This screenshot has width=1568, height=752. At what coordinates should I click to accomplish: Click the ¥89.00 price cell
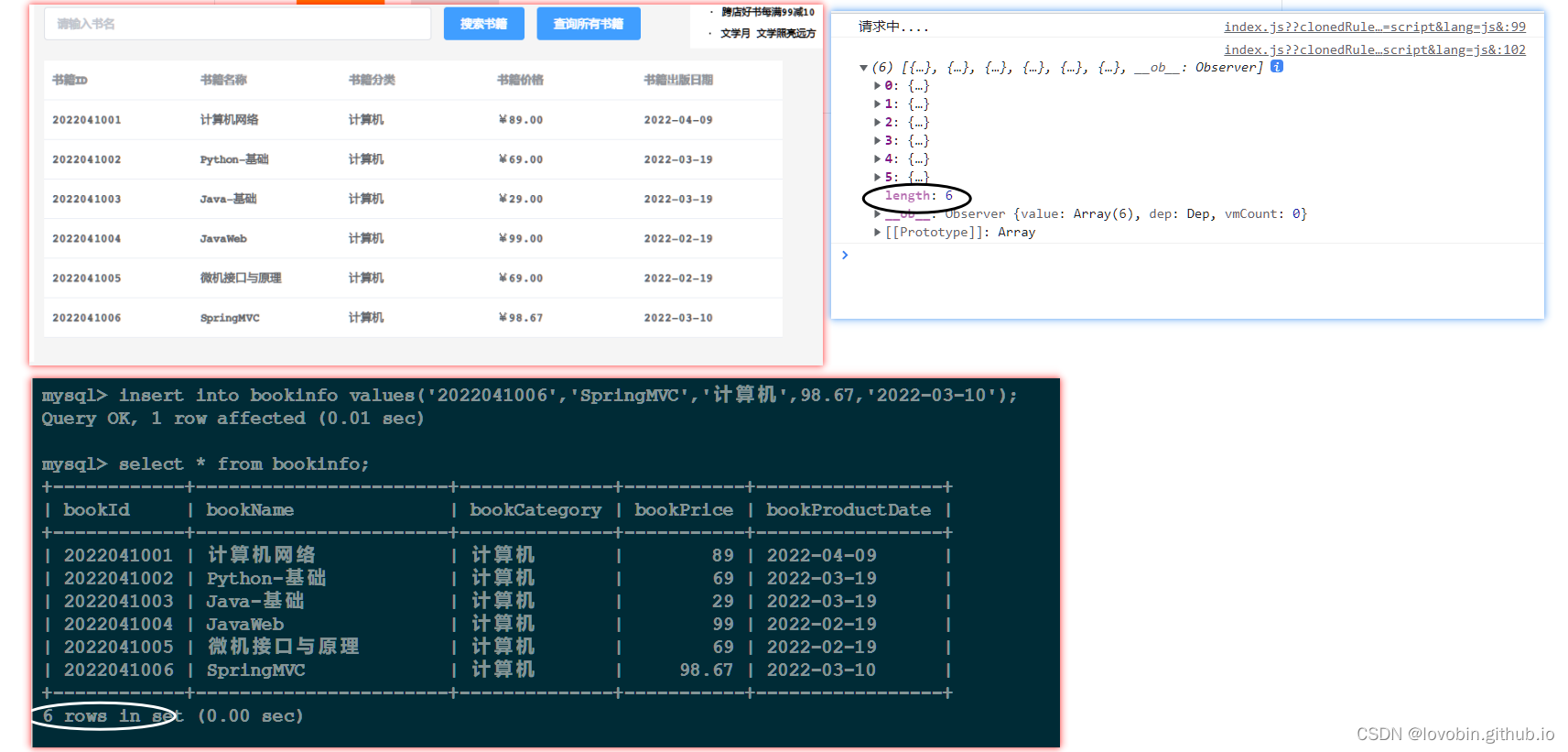[x=520, y=120]
